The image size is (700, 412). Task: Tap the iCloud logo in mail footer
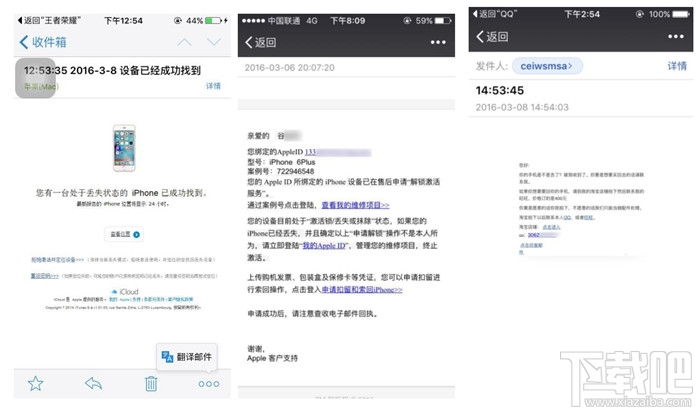click(125, 291)
